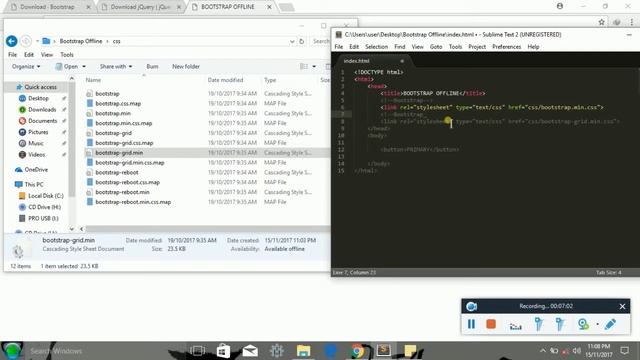Screen dimensions: 640x360
Task: Click the back arrow in File Explorer
Action: pos(11,41)
